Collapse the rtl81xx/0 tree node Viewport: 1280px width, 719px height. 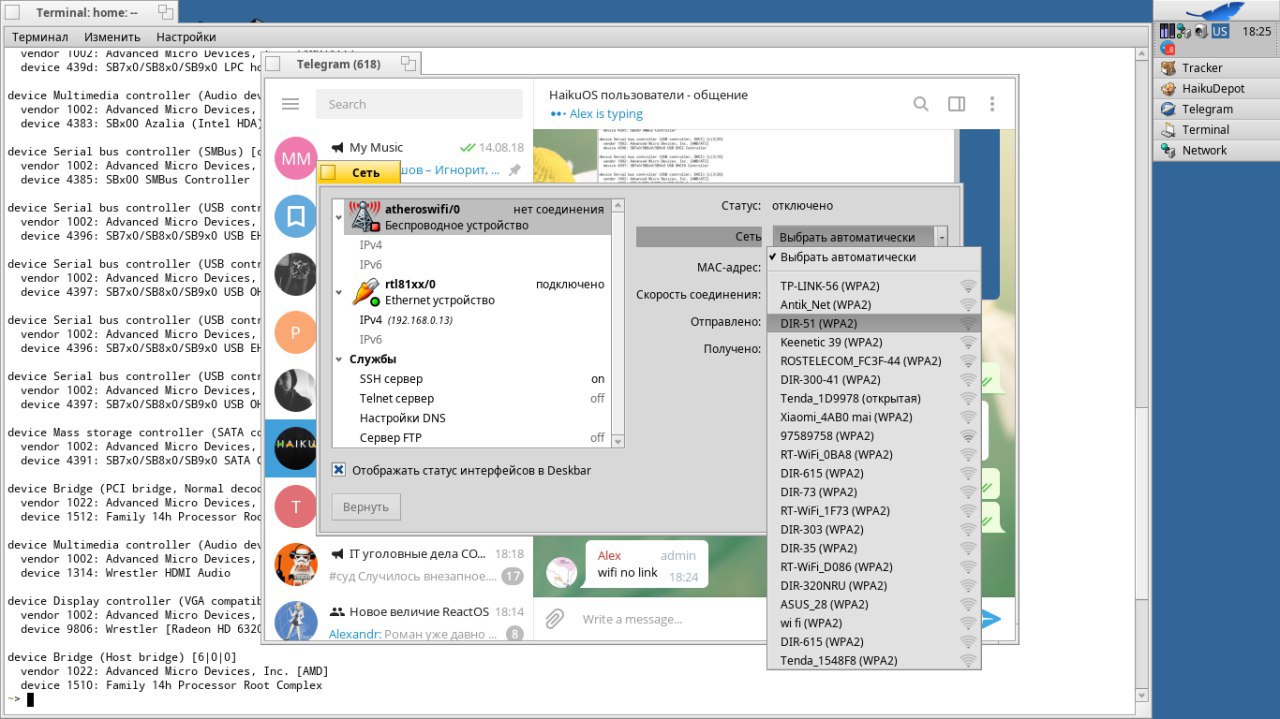pos(339,292)
